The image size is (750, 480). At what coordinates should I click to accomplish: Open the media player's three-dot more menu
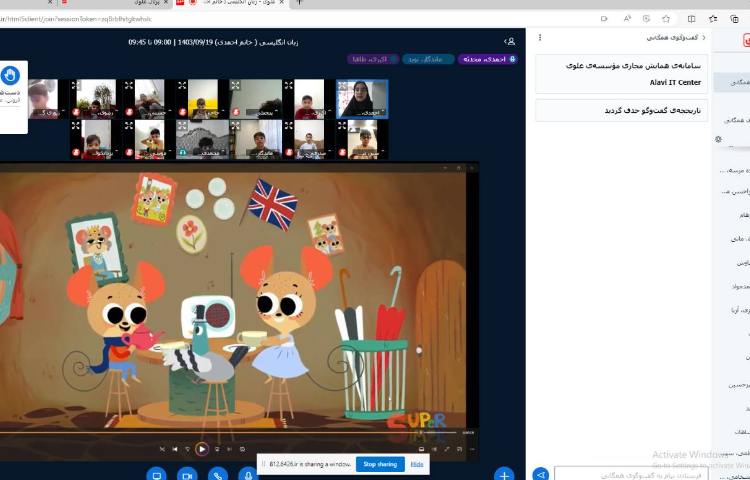(472, 449)
